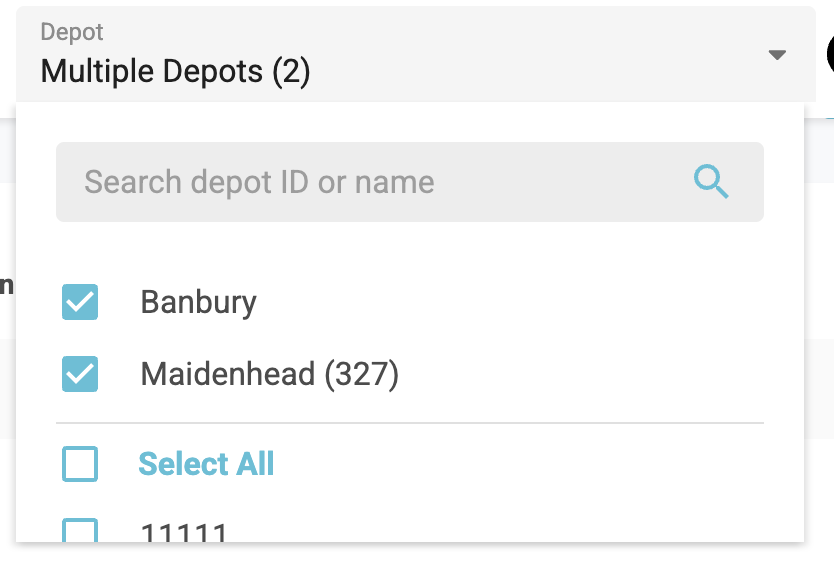Click blank space right of Banbury row
834x582 pixels.
(520, 302)
